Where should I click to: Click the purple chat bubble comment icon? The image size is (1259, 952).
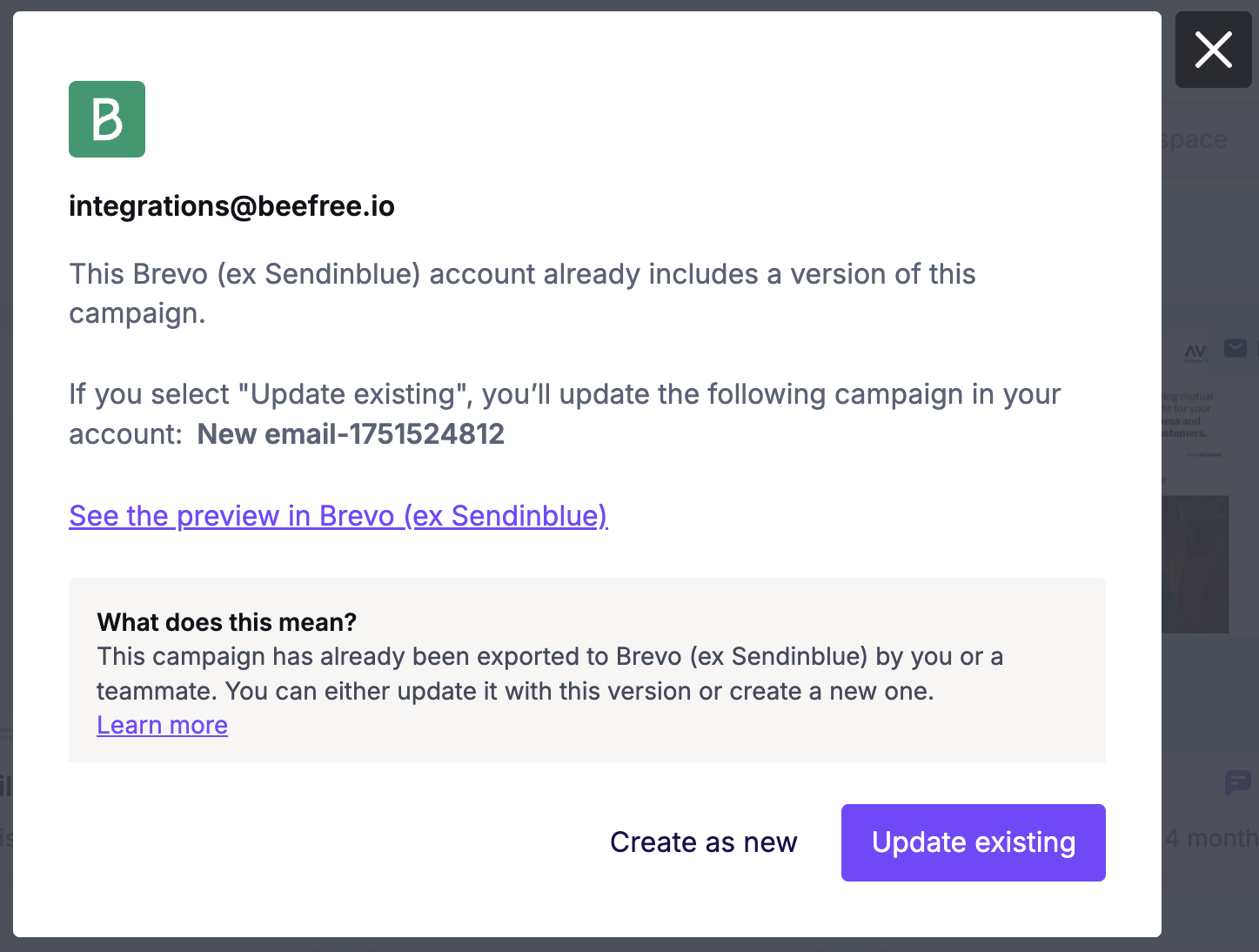pyautogui.click(x=1237, y=783)
